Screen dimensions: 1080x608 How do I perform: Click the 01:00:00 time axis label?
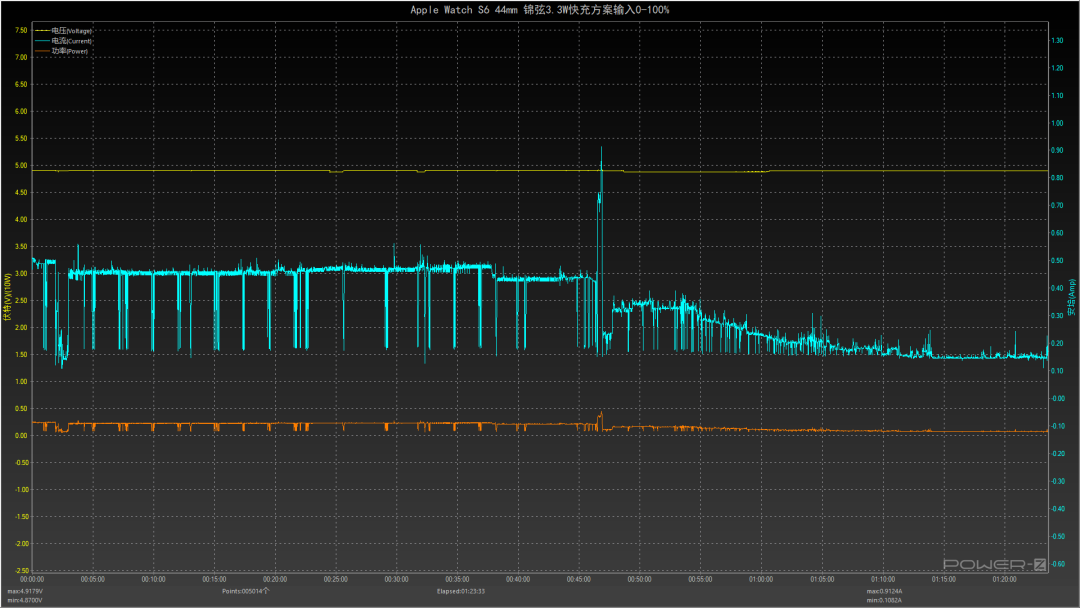point(761,580)
